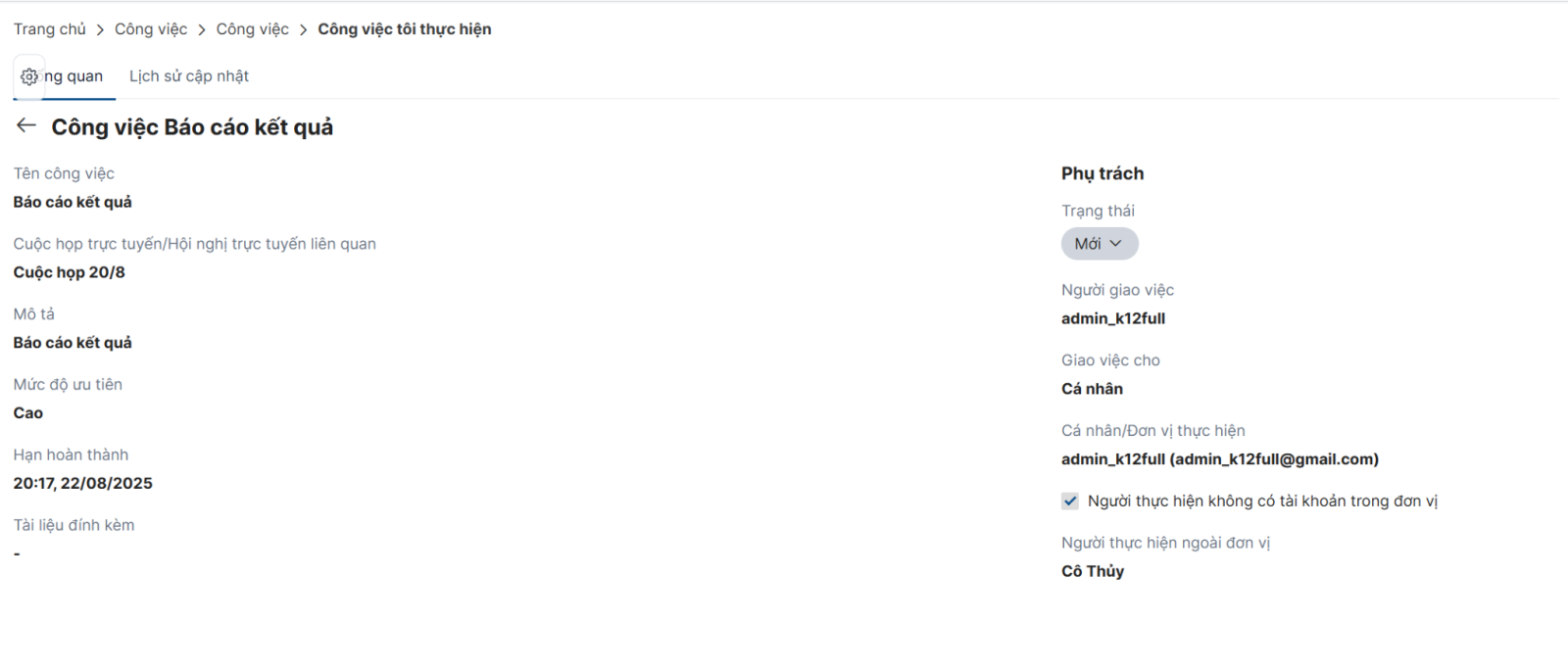Click the label text Người thực hiện không có tài khoản trong đơn vị
The image size is (1568, 670).
(x=1262, y=501)
